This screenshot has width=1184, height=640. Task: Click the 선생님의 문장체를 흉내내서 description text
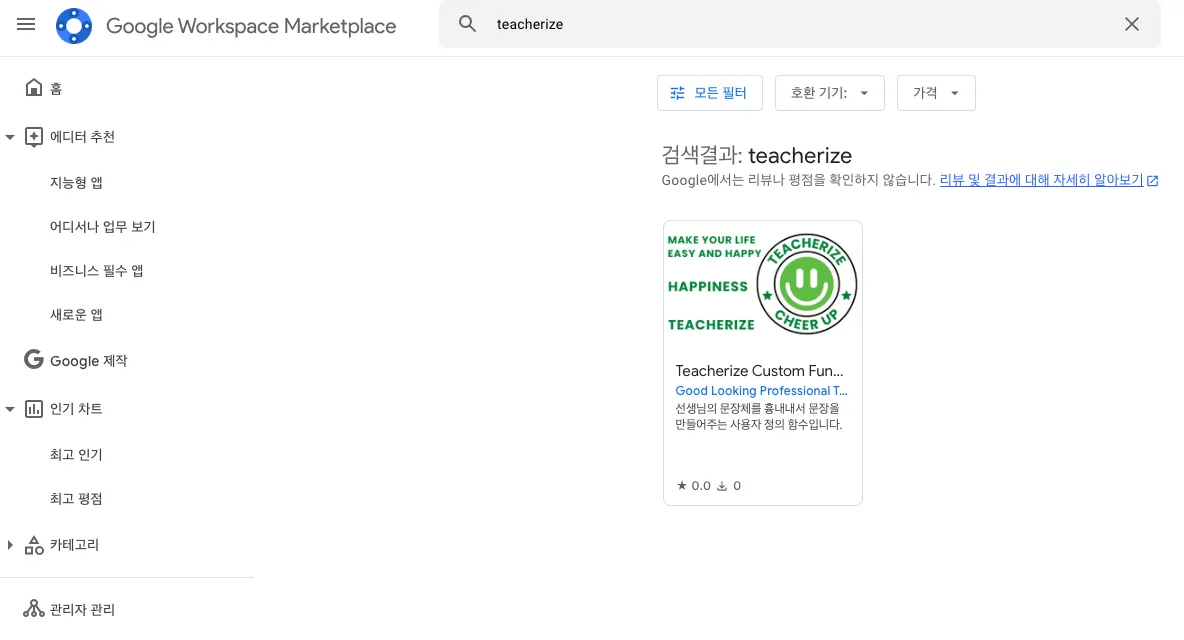tap(758, 416)
